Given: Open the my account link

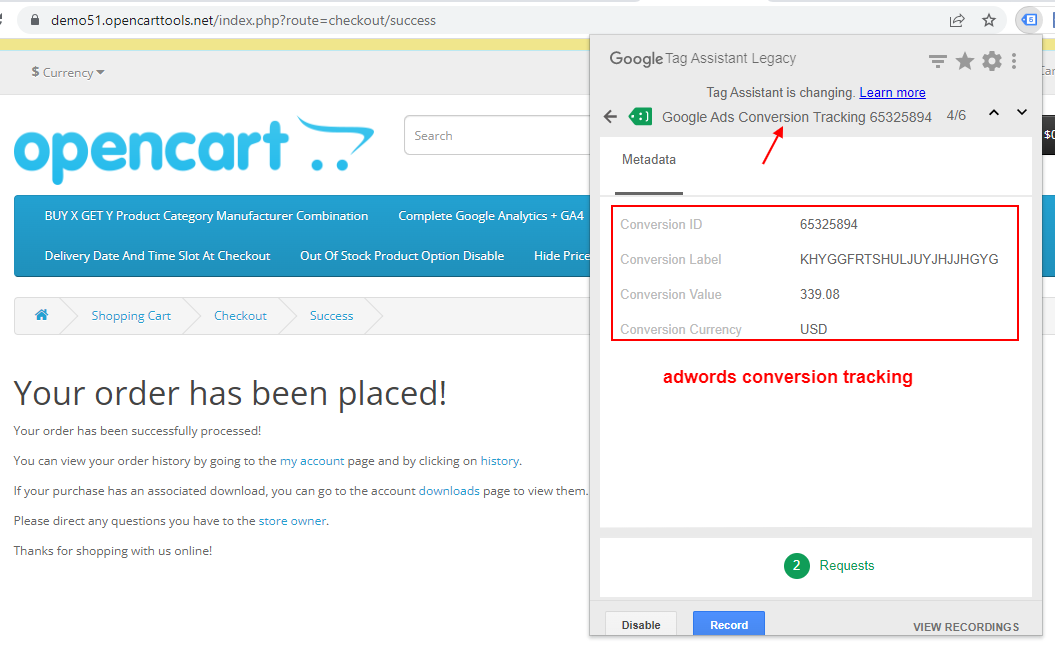Looking at the screenshot, I should pyautogui.click(x=312, y=461).
